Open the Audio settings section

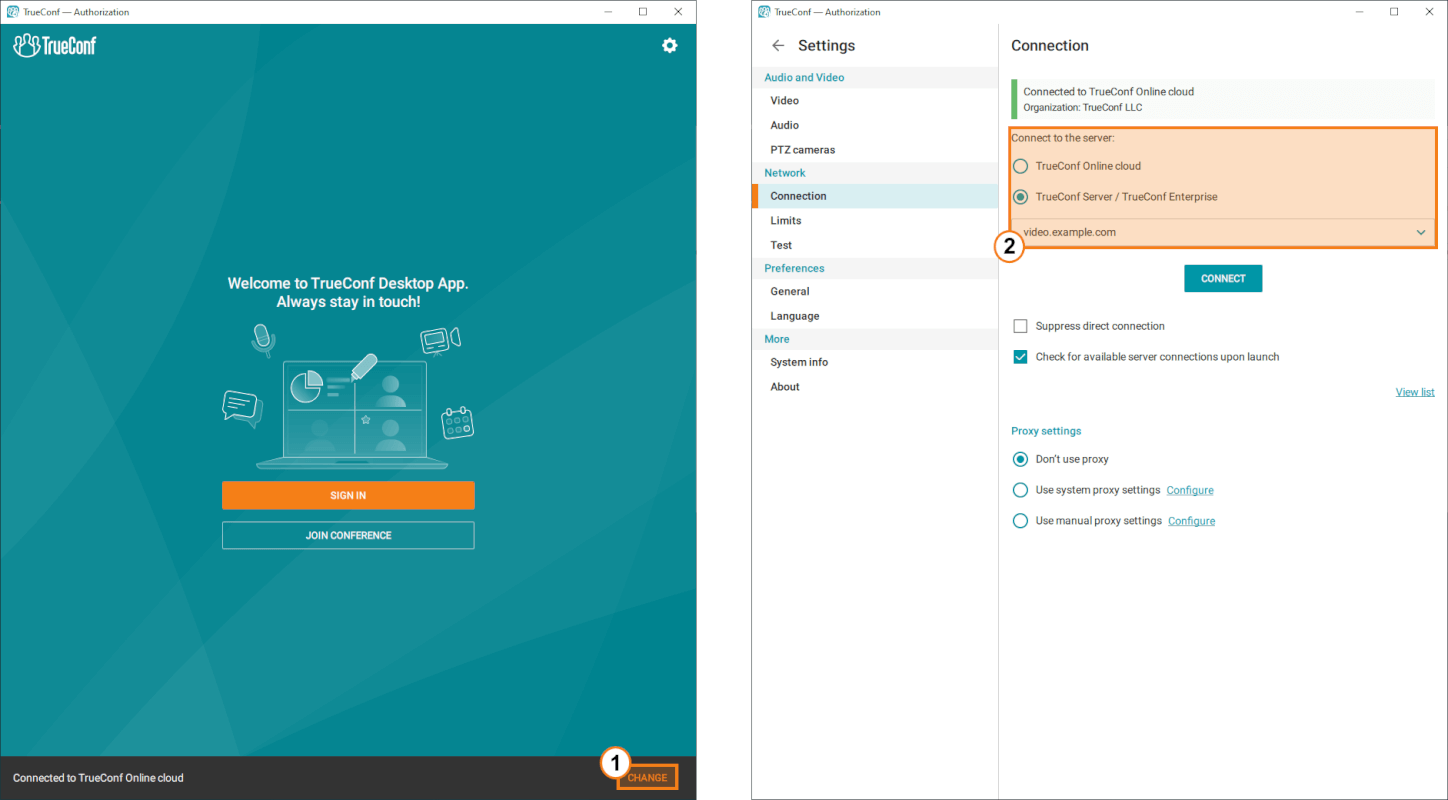point(875,125)
